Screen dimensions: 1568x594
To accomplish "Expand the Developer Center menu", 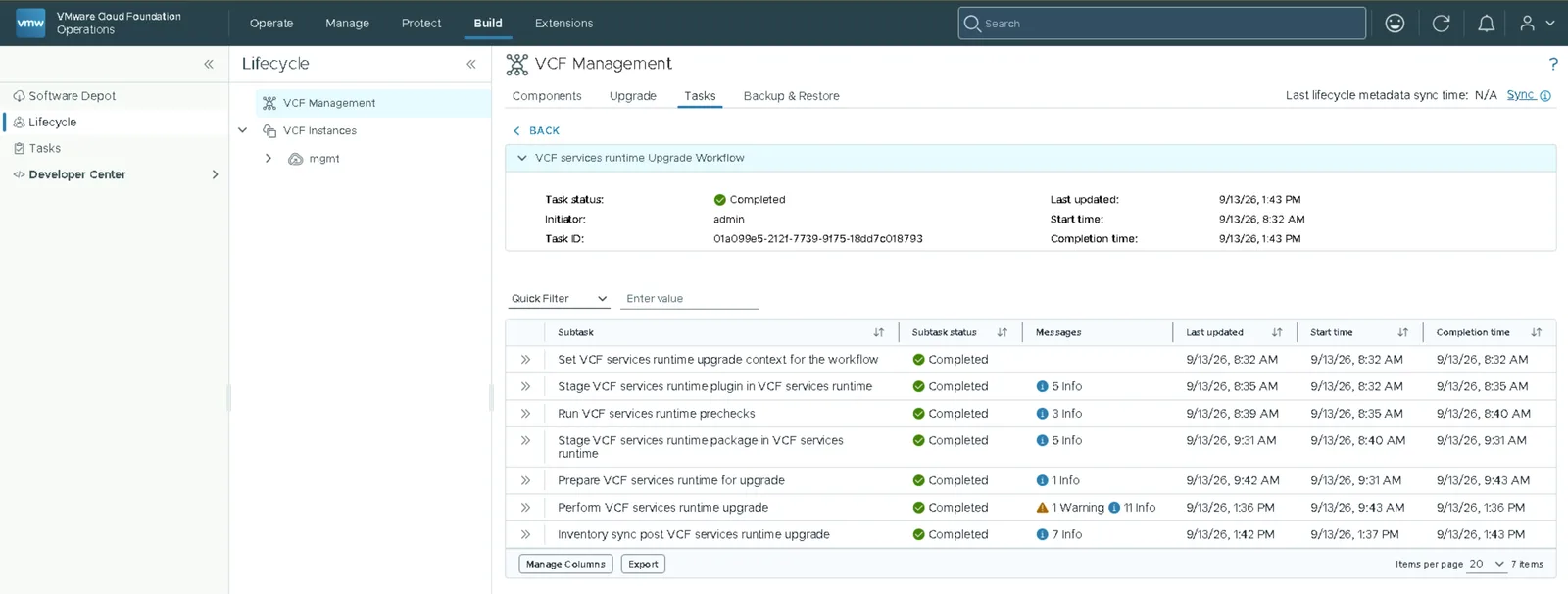I will coord(216,174).
